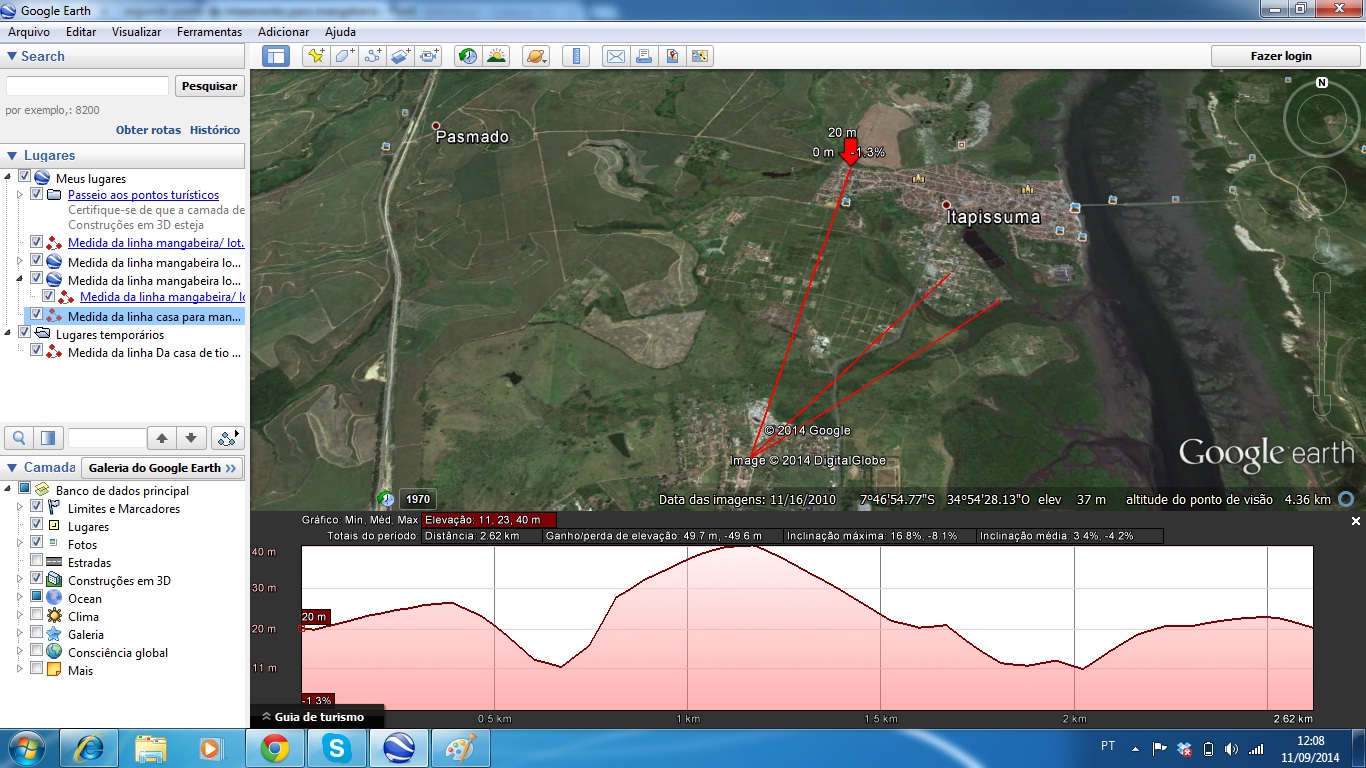The image size is (1366, 768).
Task: Play tour using the path icon button
Action: pyautogui.click(x=229, y=438)
